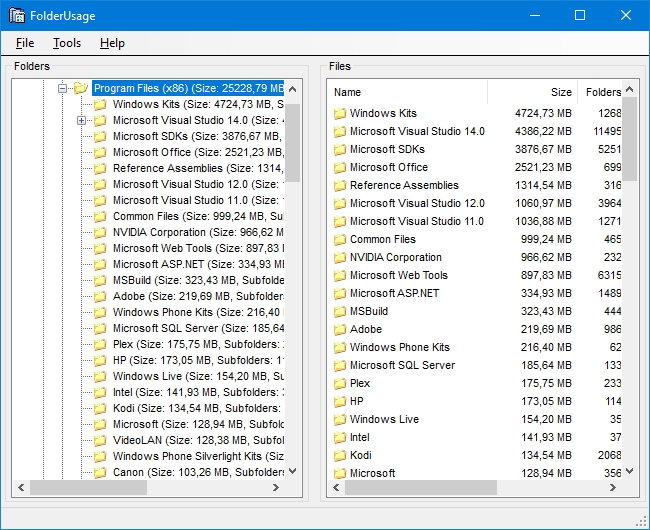
Task: Sort files by the Folders column header
Action: (600, 92)
